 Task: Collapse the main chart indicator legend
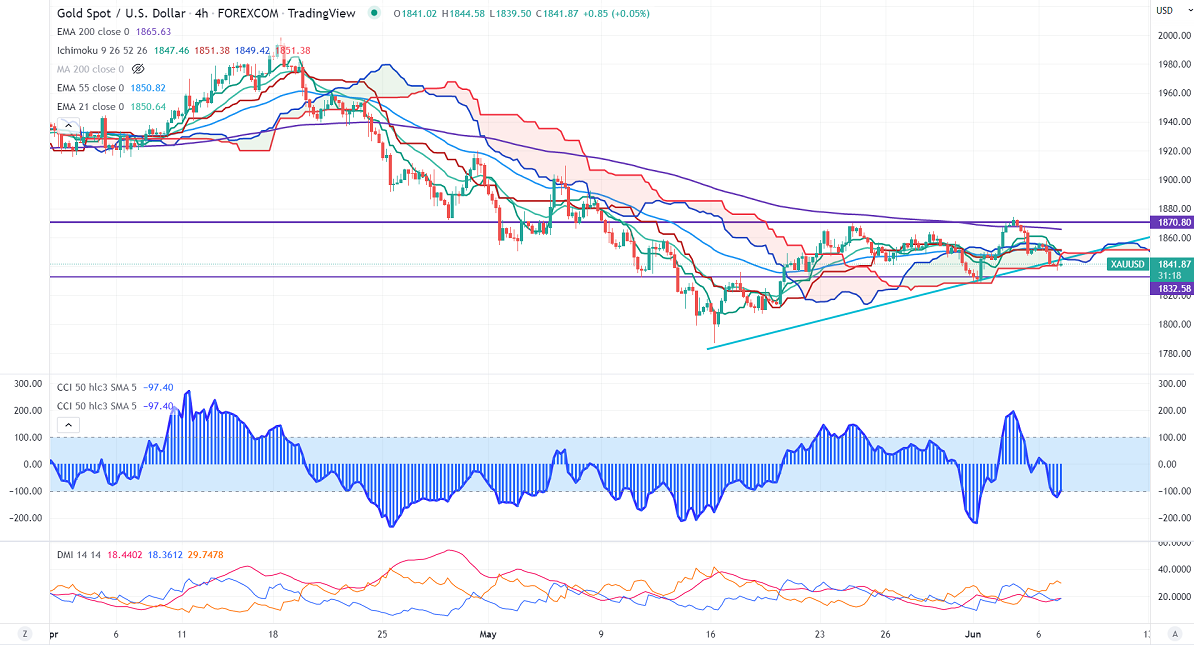[x=69, y=126]
